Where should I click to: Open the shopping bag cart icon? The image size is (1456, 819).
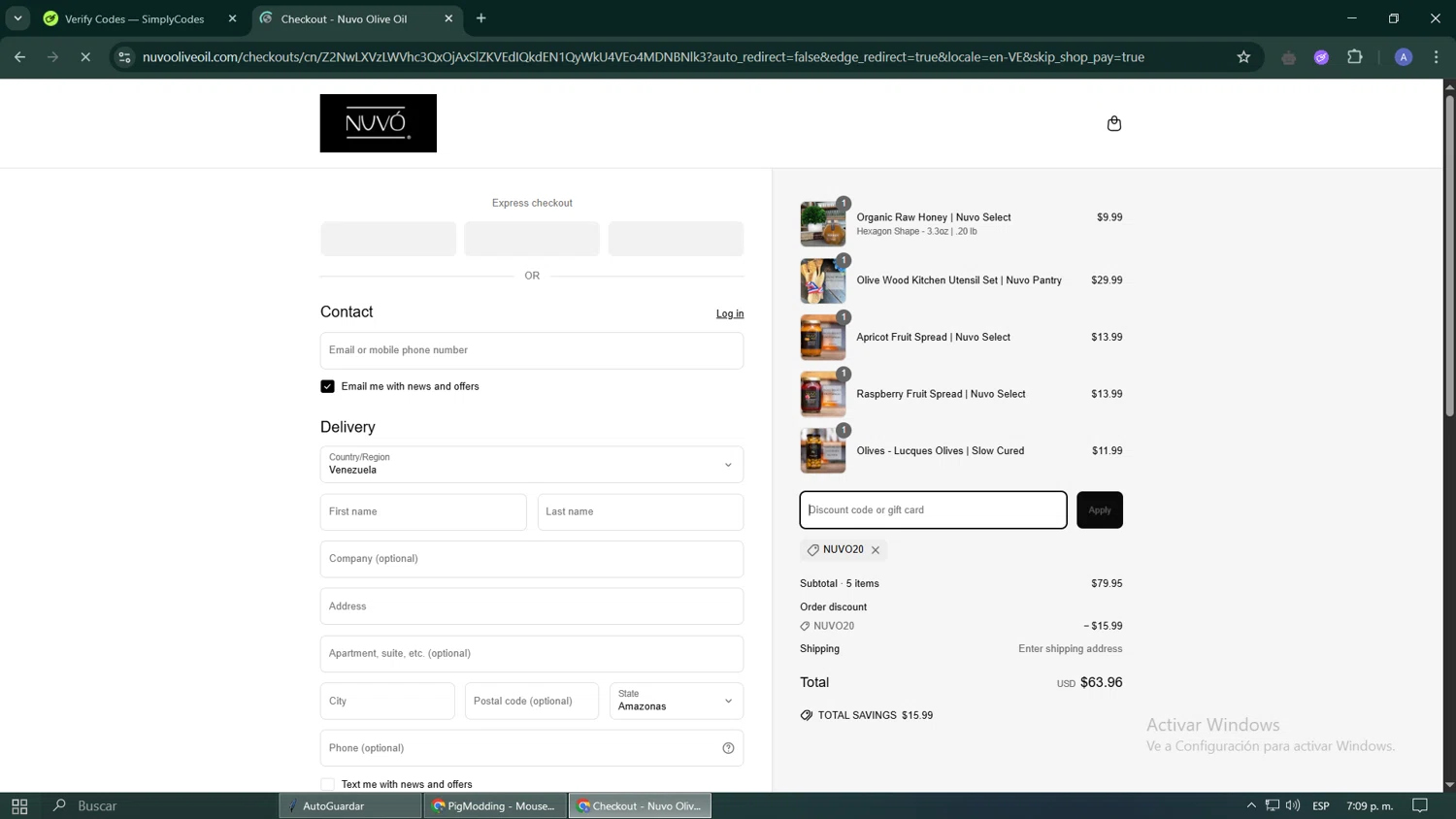click(x=1113, y=123)
